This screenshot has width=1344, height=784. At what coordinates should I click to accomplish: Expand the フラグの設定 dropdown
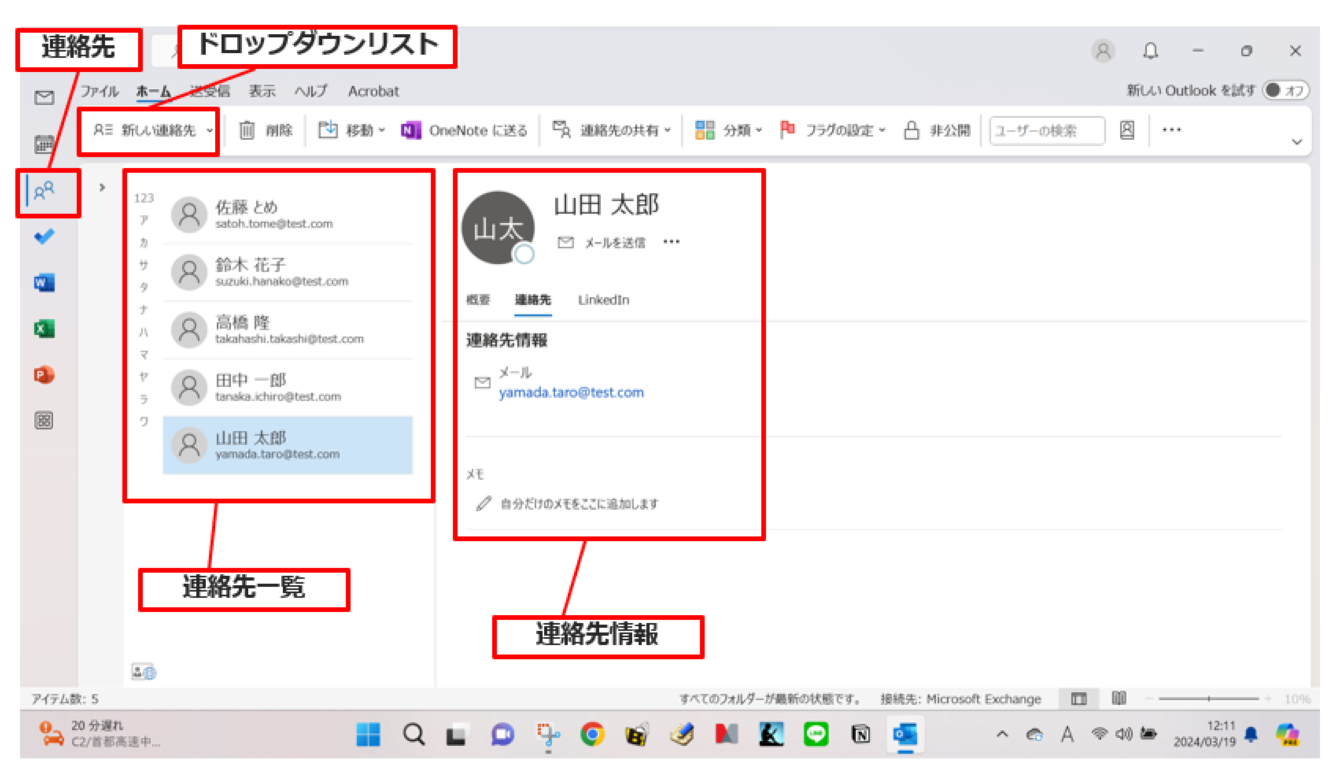(882, 131)
